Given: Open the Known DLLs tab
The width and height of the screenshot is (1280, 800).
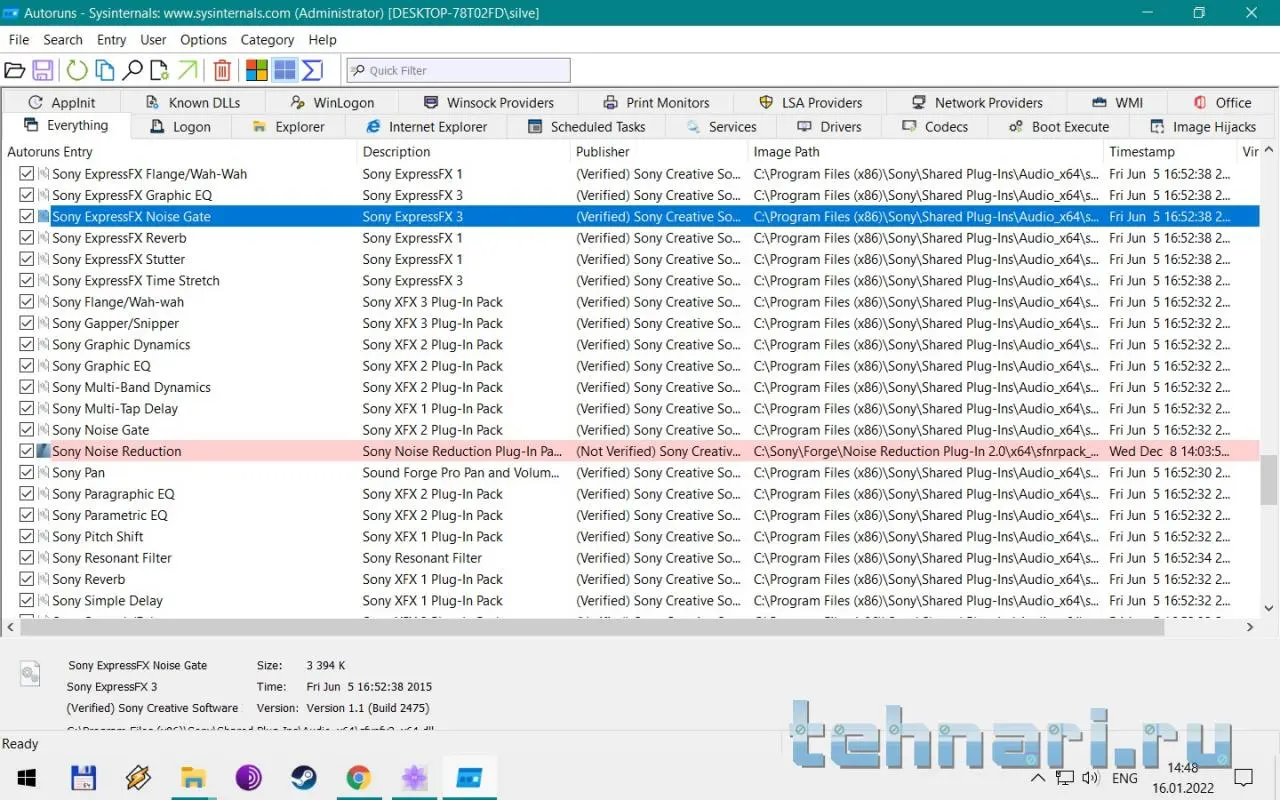Looking at the screenshot, I should coord(193,102).
